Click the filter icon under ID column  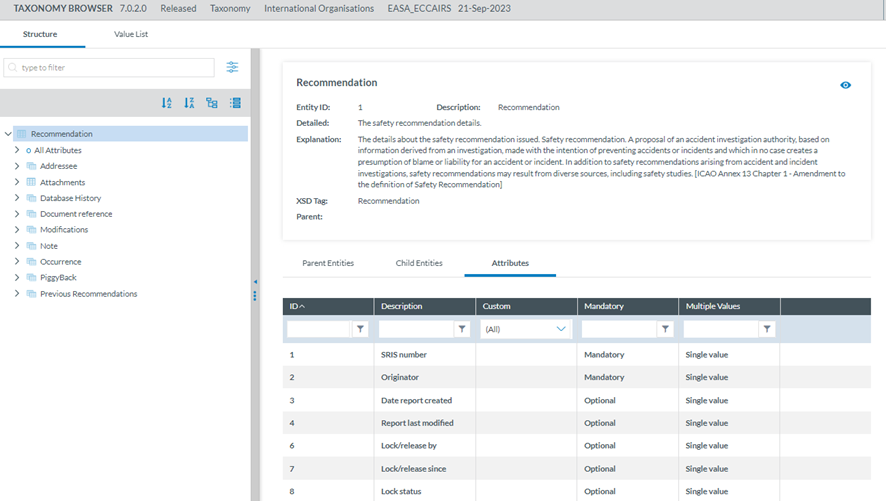click(x=360, y=328)
